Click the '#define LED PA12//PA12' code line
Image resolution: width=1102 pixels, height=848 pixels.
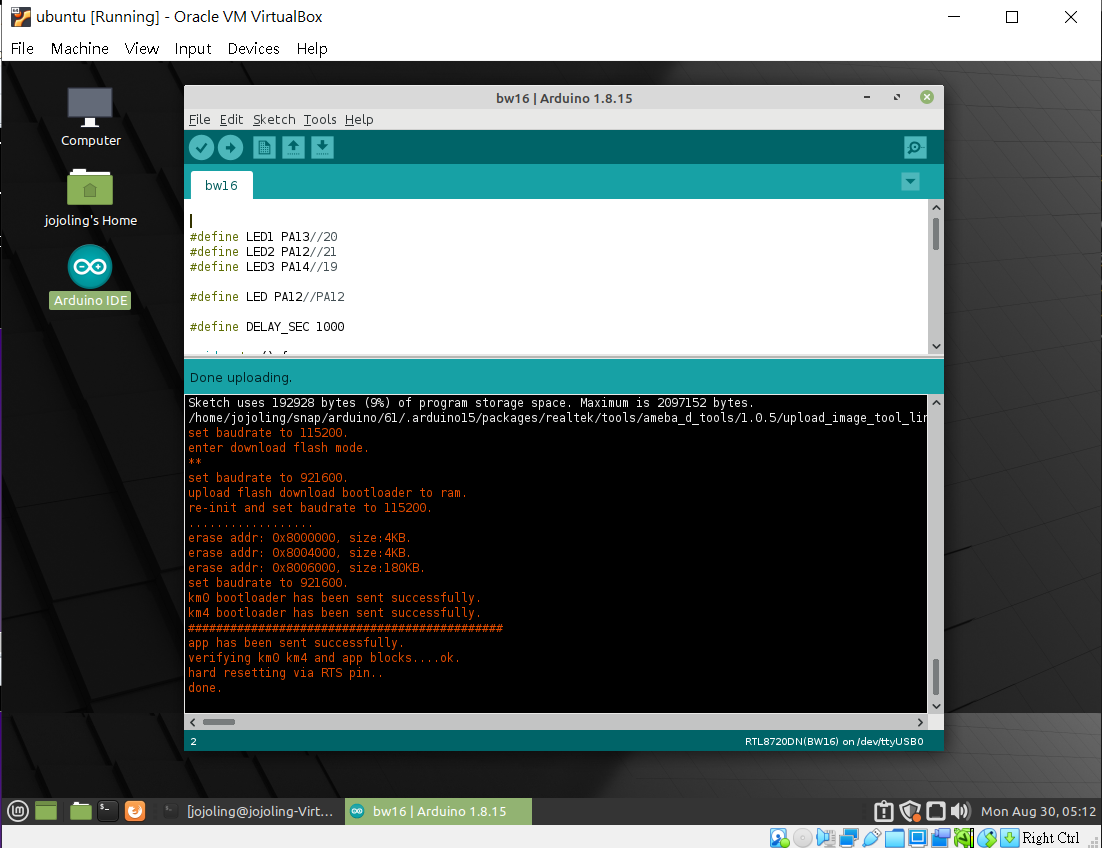[x=267, y=296]
